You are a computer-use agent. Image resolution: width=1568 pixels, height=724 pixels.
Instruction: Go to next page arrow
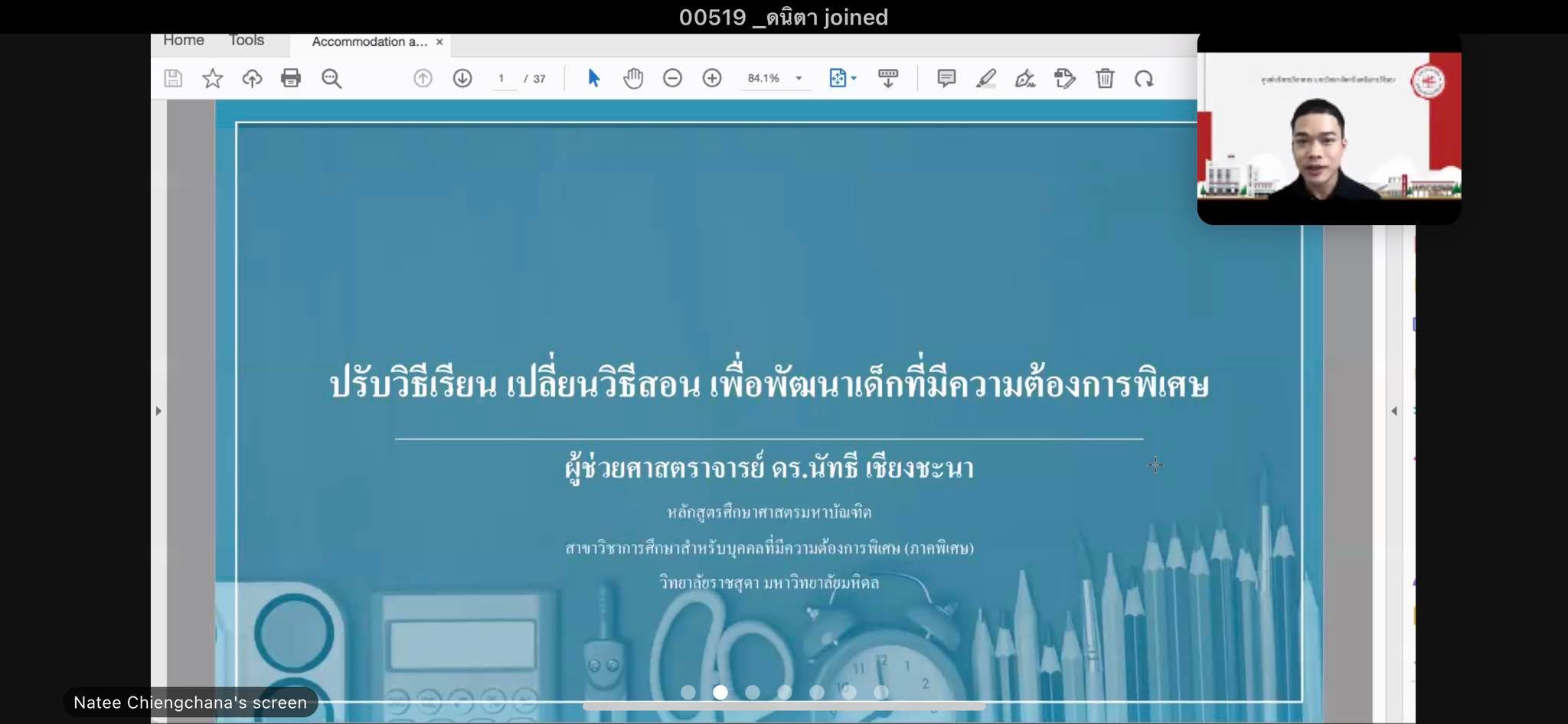pos(462,78)
